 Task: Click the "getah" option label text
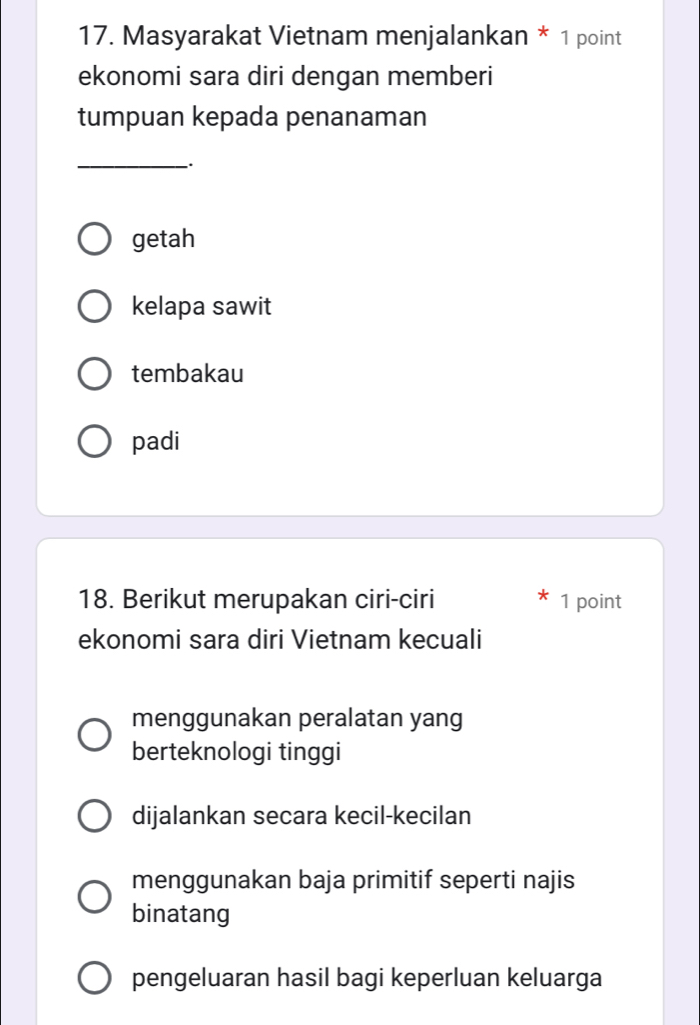[x=163, y=240]
